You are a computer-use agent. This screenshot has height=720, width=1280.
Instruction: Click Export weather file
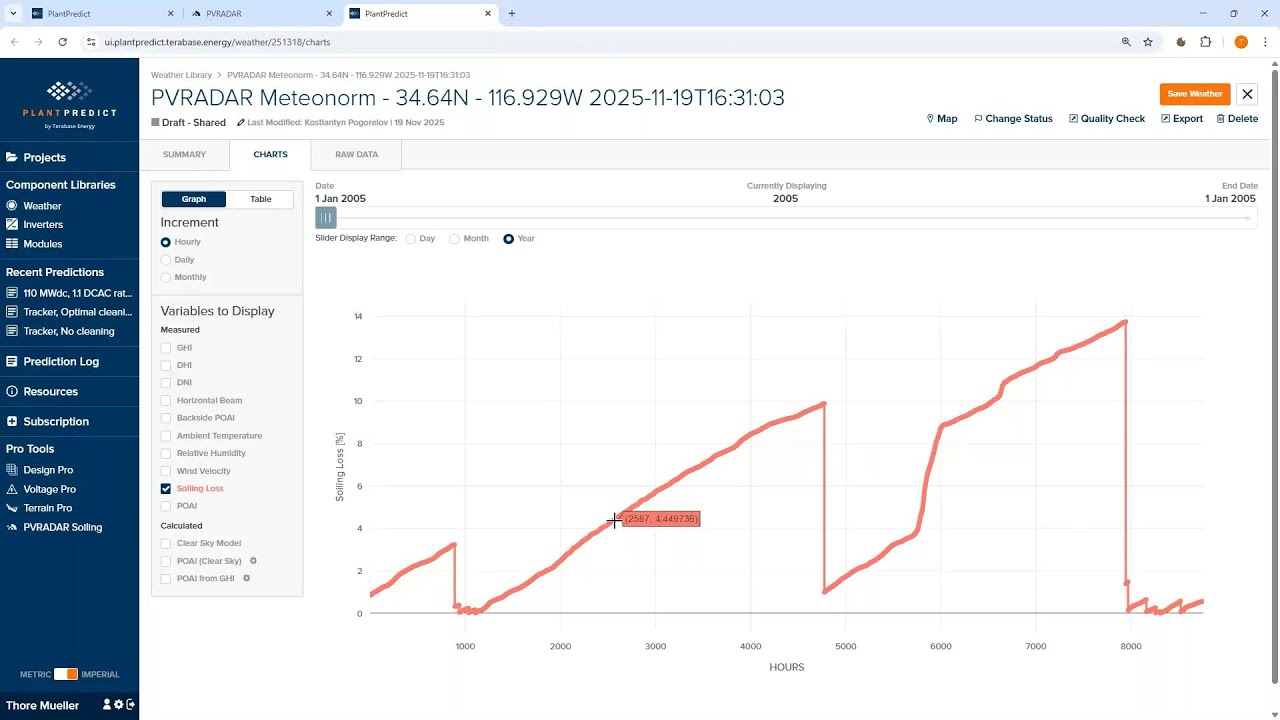[x=1182, y=119]
